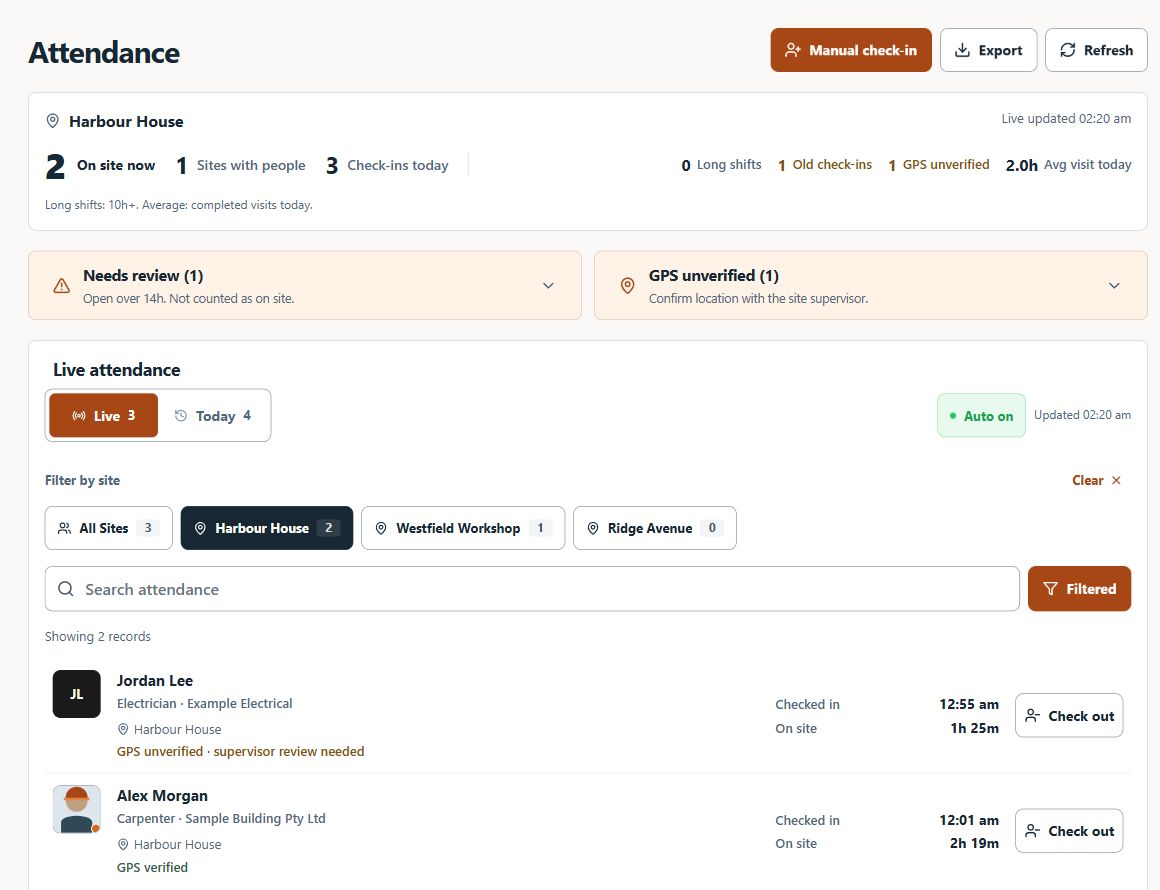Click the GPS unverified pin icon in banner

coord(627,286)
